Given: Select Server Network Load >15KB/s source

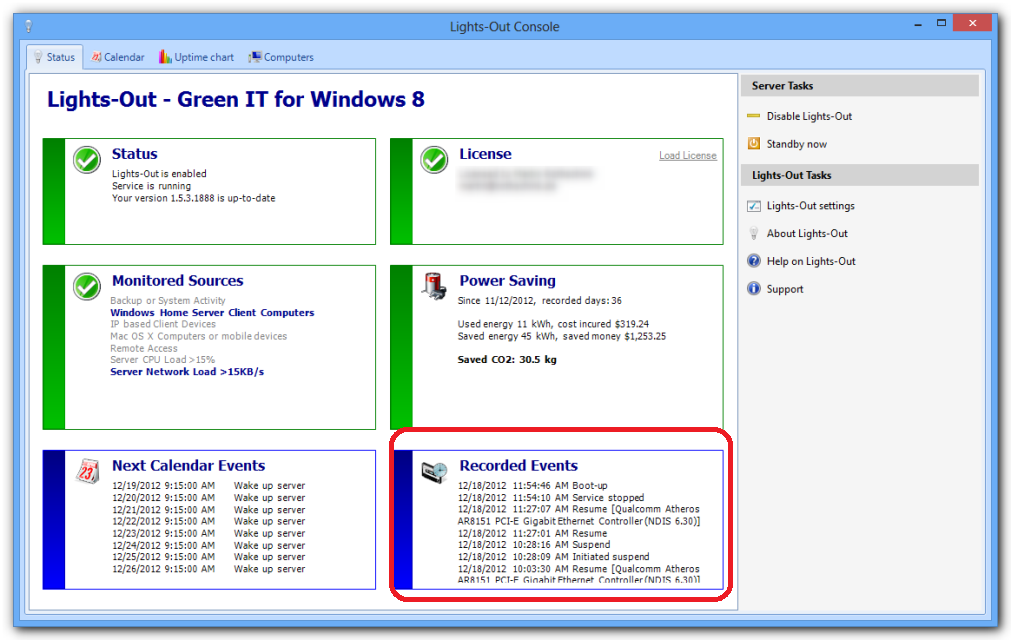Looking at the screenshot, I should tap(187, 372).
